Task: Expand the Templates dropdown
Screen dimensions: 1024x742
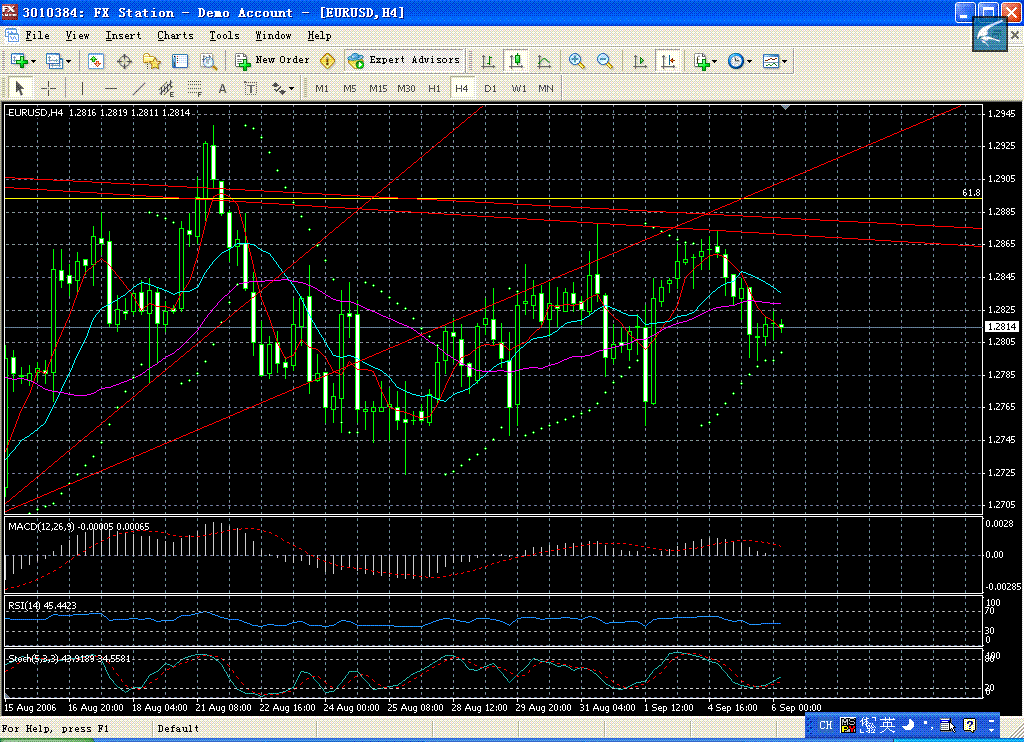Action: 775,61
